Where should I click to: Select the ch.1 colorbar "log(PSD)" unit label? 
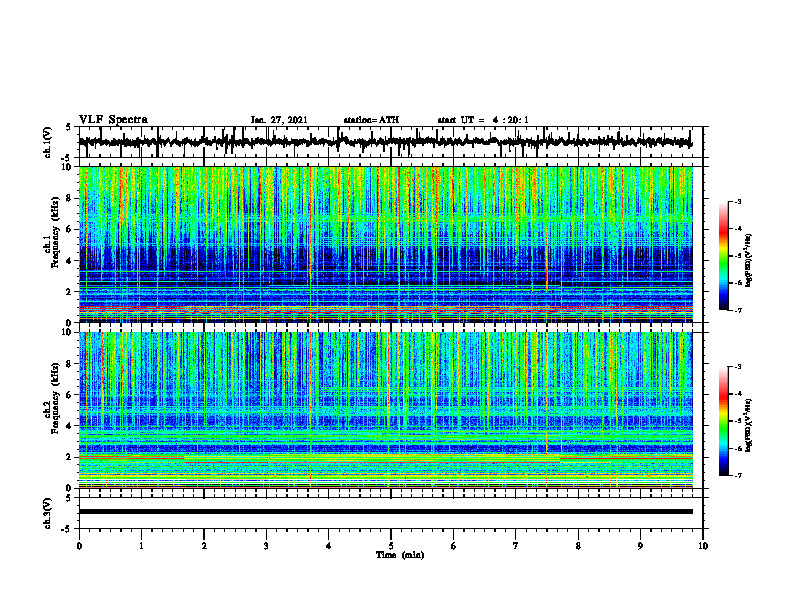coord(750,260)
